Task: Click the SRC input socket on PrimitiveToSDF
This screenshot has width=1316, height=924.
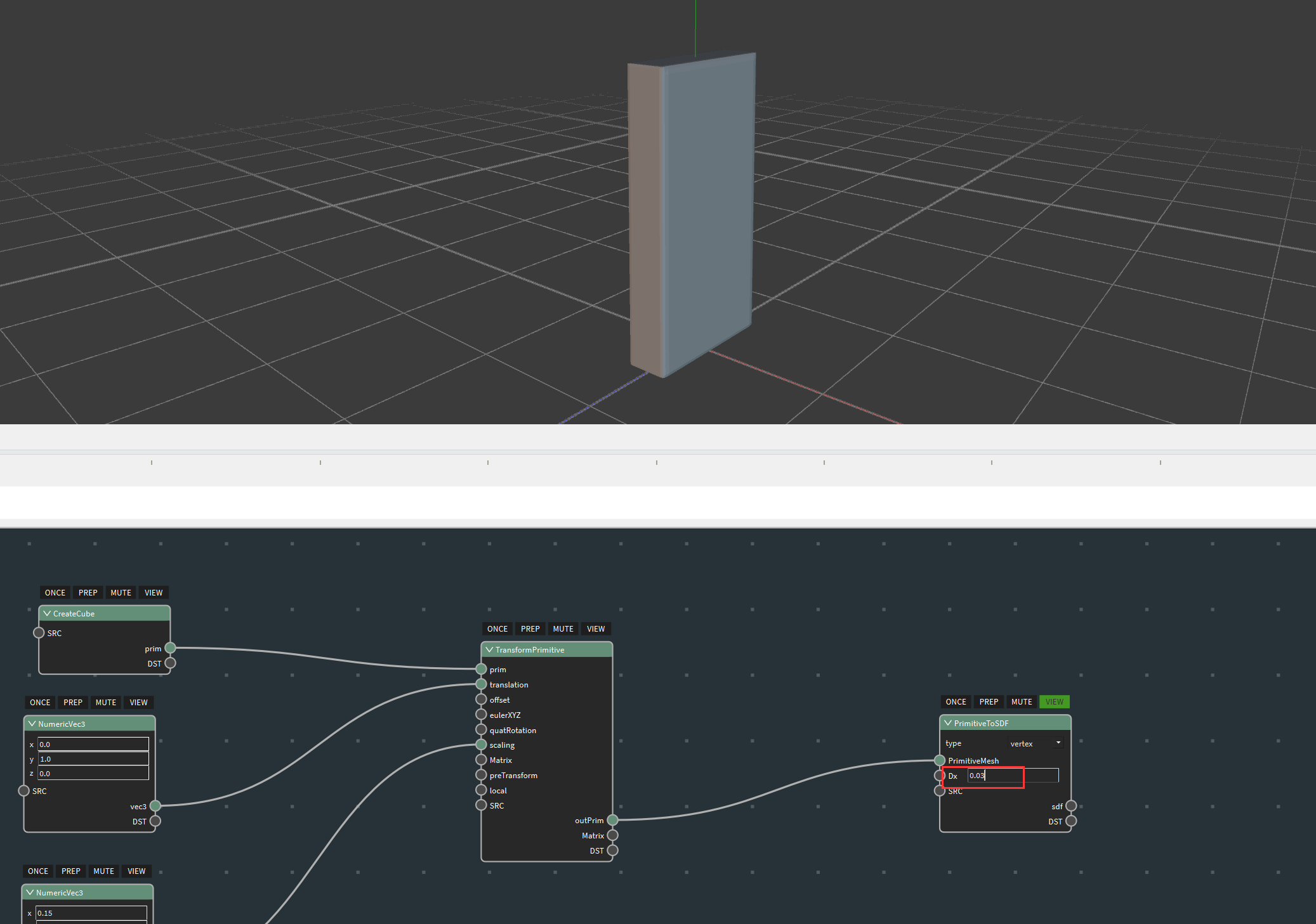Action: click(x=940, y=791)
